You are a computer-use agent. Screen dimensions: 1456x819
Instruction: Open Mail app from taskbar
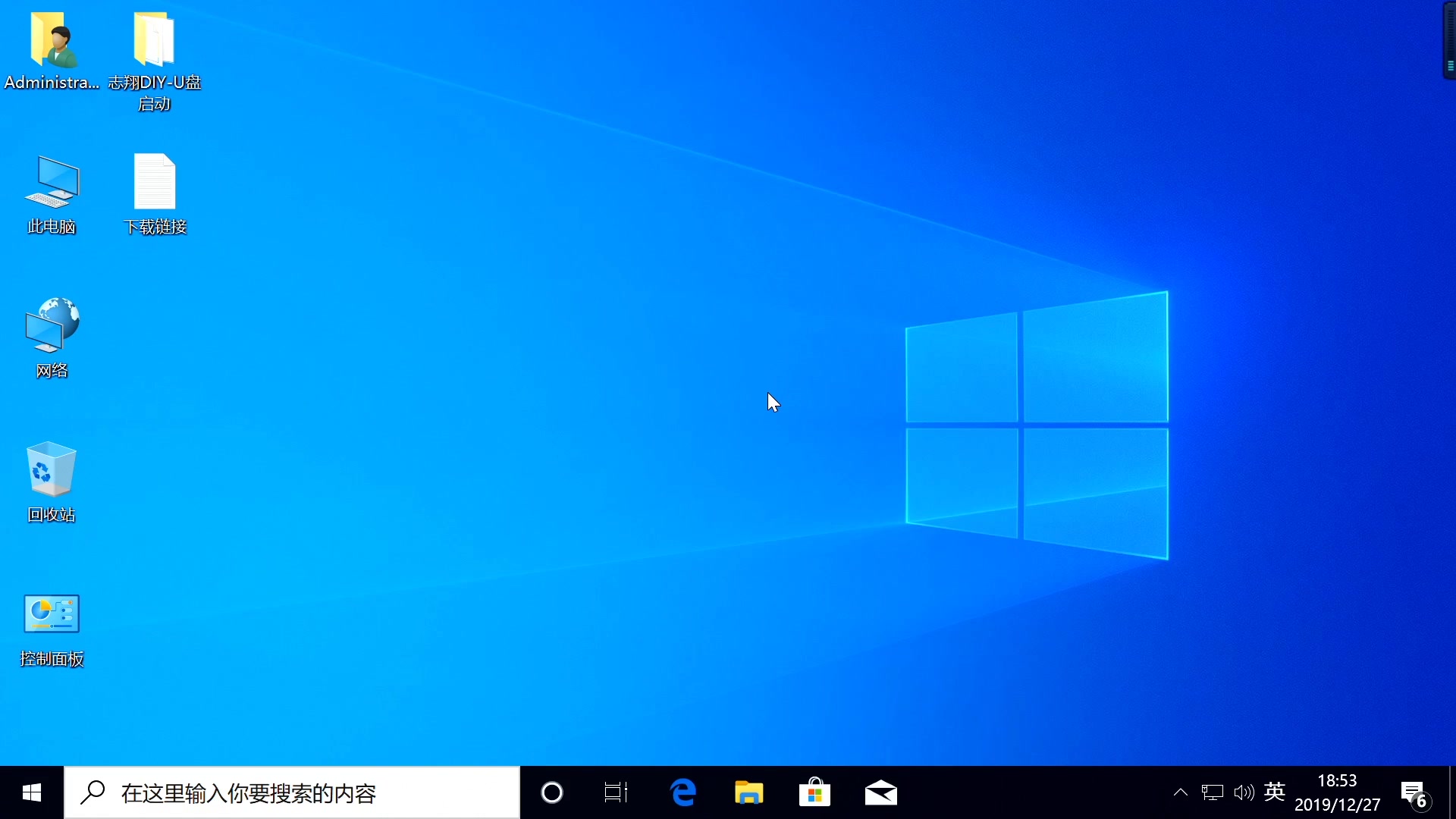[x=880, y=792]
